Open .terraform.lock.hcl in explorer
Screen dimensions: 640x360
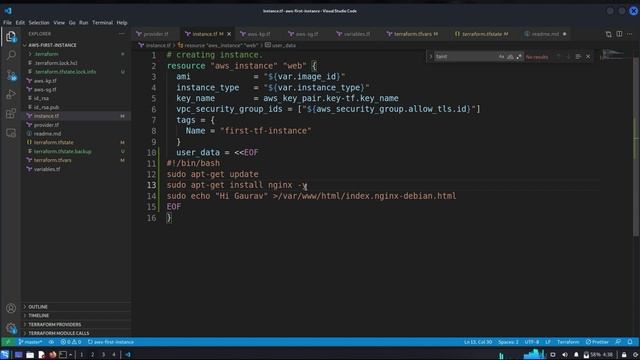click(x=76, y=63)
